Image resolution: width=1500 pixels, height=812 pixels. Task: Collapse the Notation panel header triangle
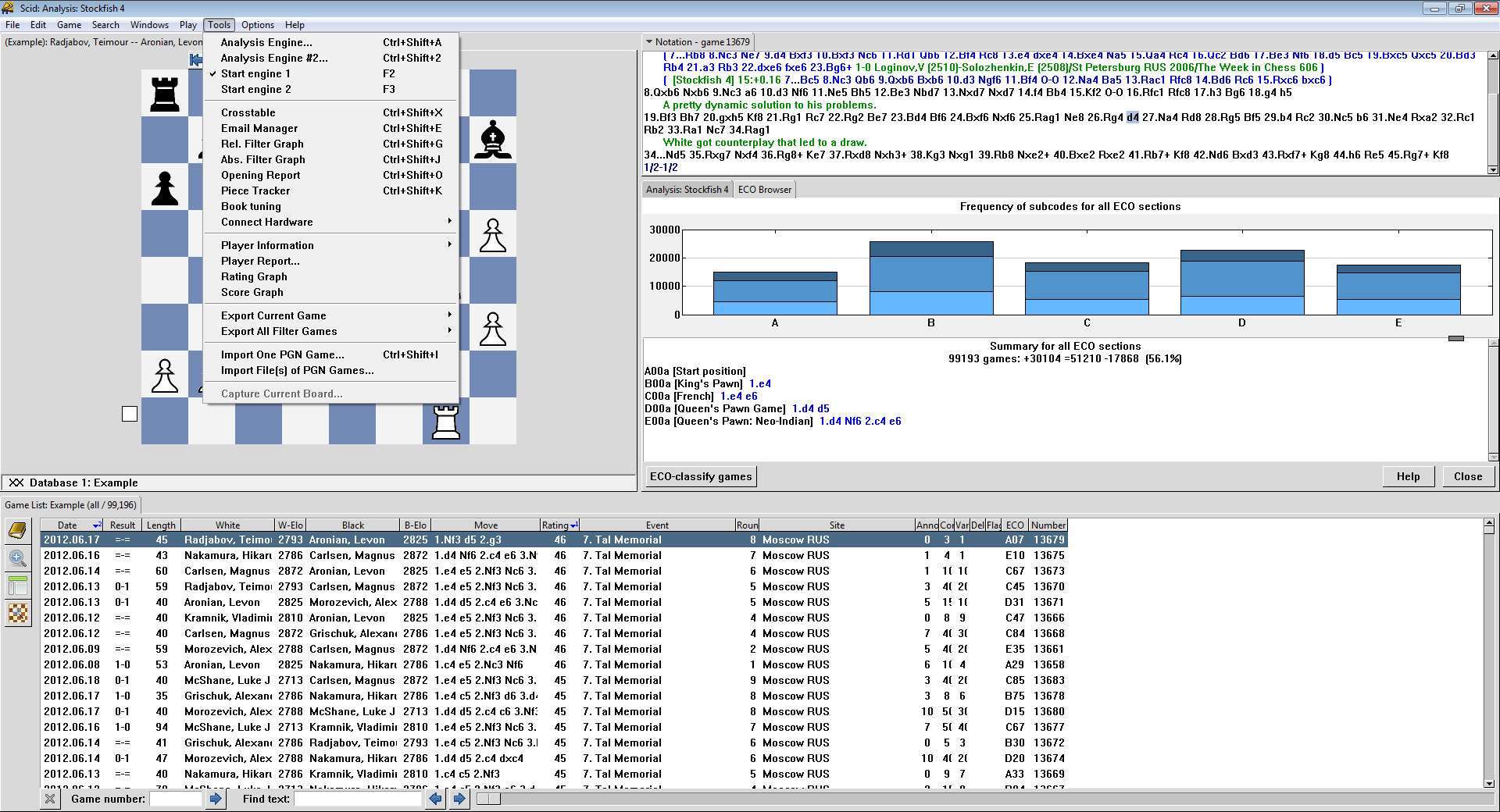[648, 41]
